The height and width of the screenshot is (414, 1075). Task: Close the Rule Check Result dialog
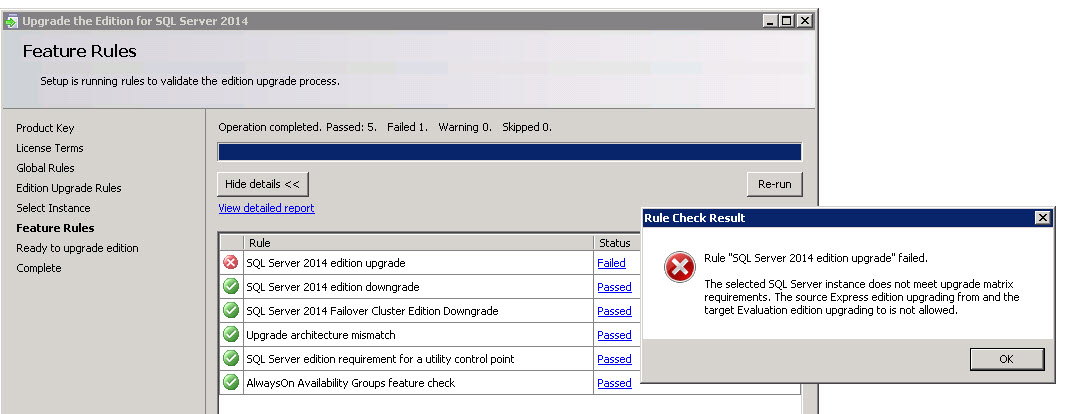point(1042,218)
